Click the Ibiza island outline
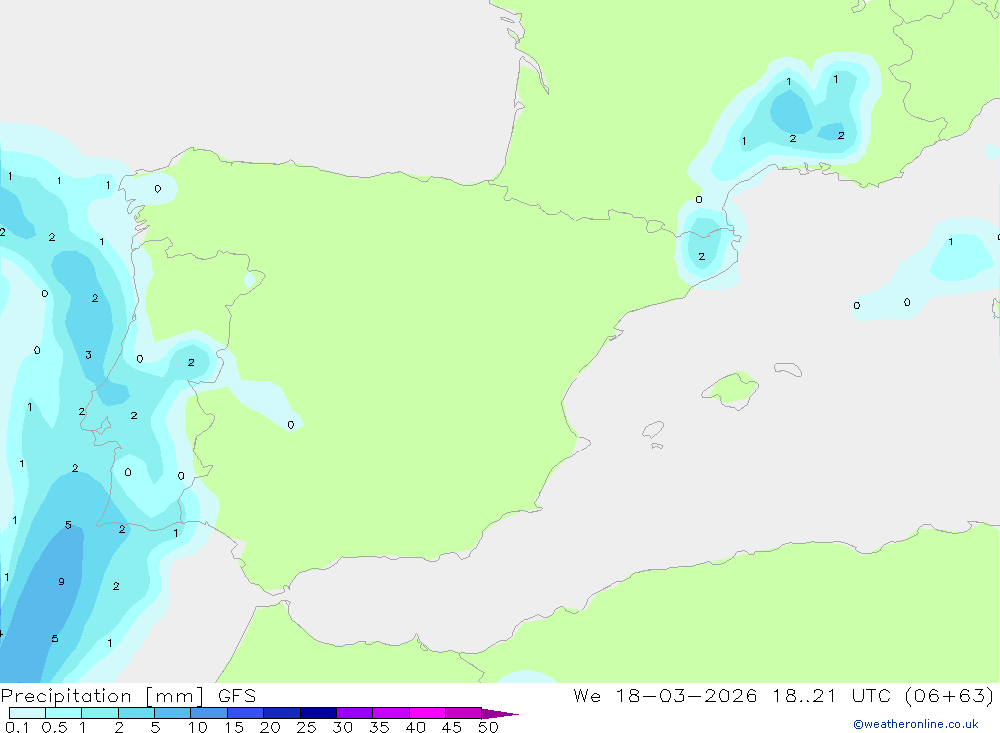Image resolution: width=1000 pixels, height=733 pixels. point(653,429)
